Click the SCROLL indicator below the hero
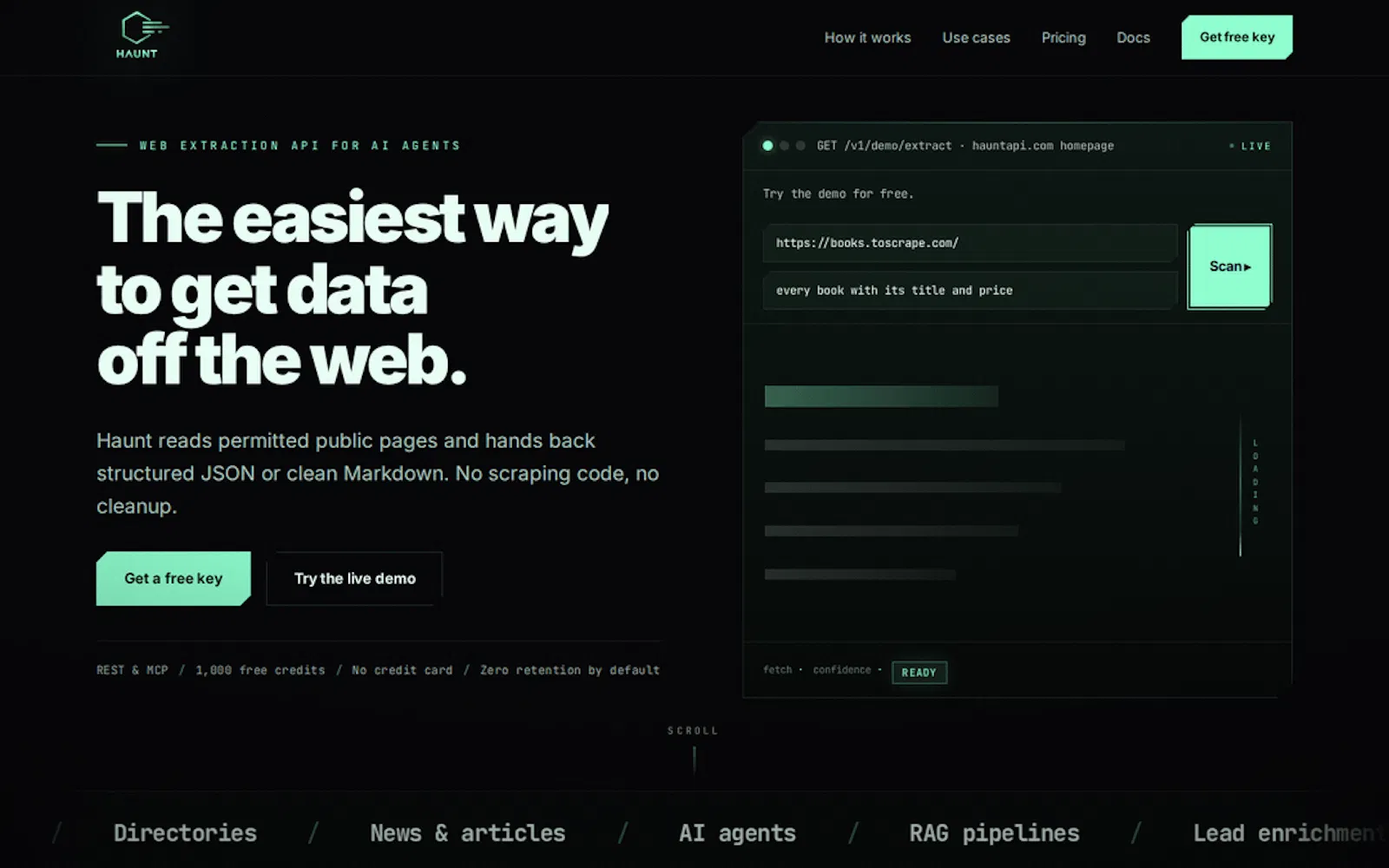The height and width of the screenshot is (868, 1389). (x=693, y=731)
